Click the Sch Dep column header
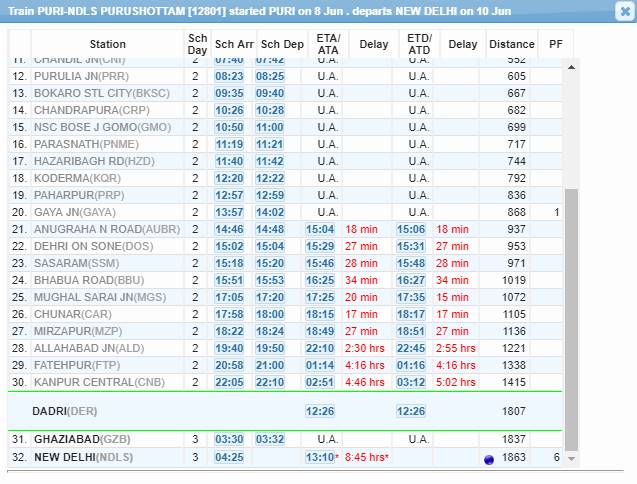The image size is (637, 484). tap(282, 45)
